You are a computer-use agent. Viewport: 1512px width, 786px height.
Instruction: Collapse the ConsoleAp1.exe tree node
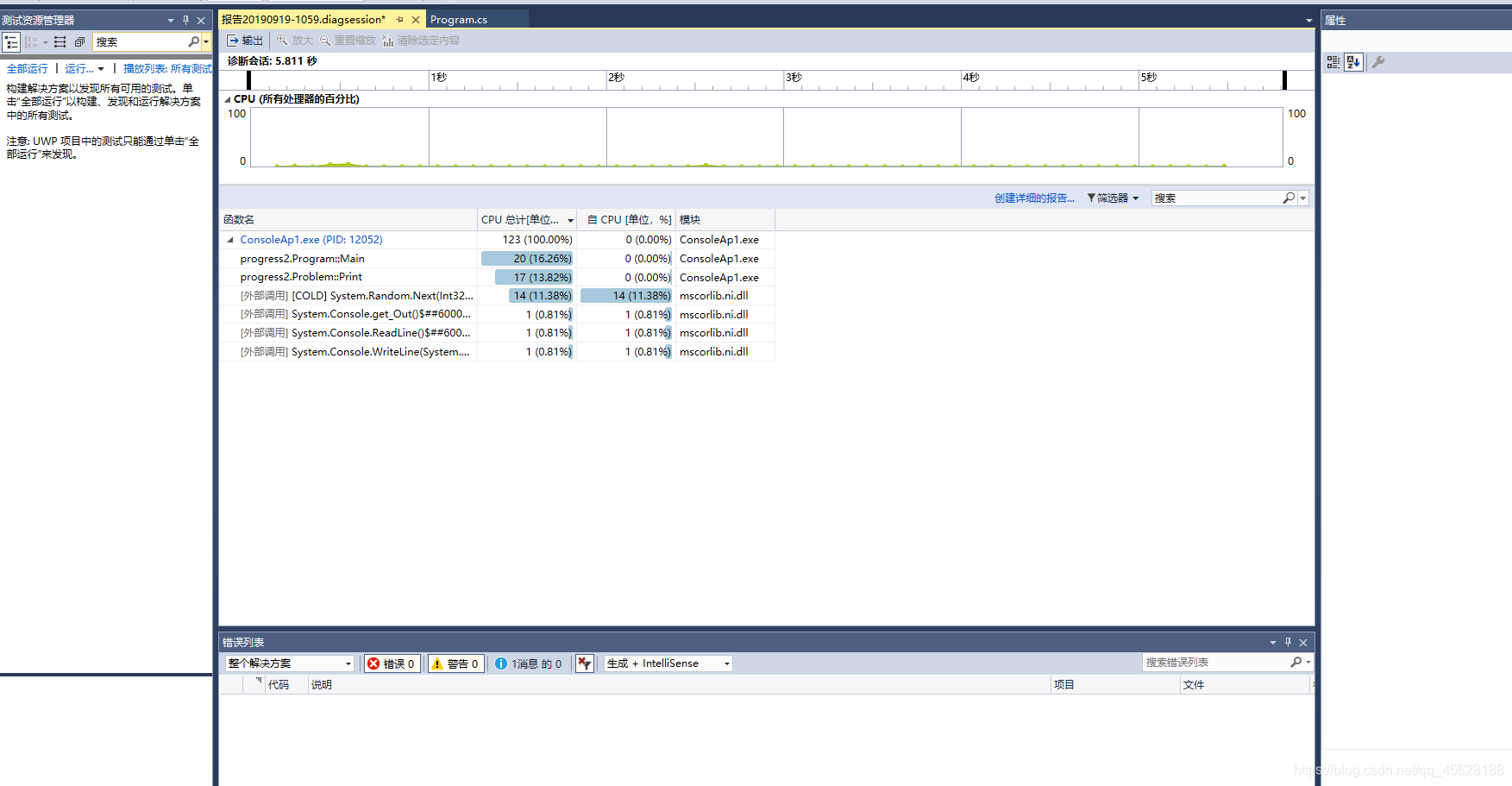230,240
